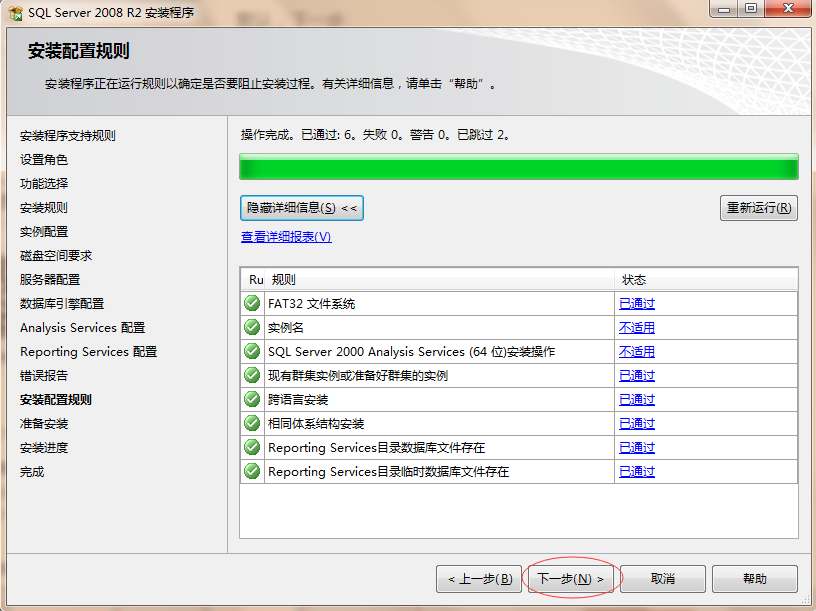Click the 取消 button
Viewport: 816px width, 611px height.
click(x=662, y=579)
